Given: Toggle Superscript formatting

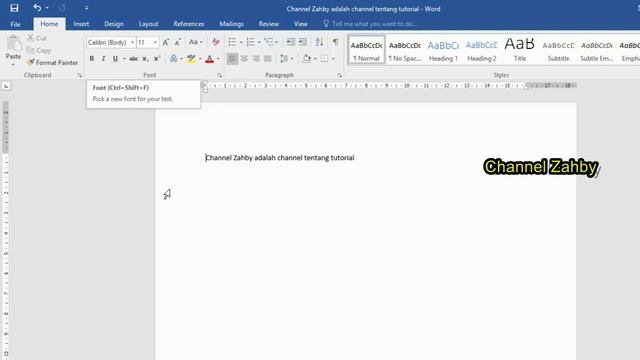Looking at the screenshot, I should 157,59.
